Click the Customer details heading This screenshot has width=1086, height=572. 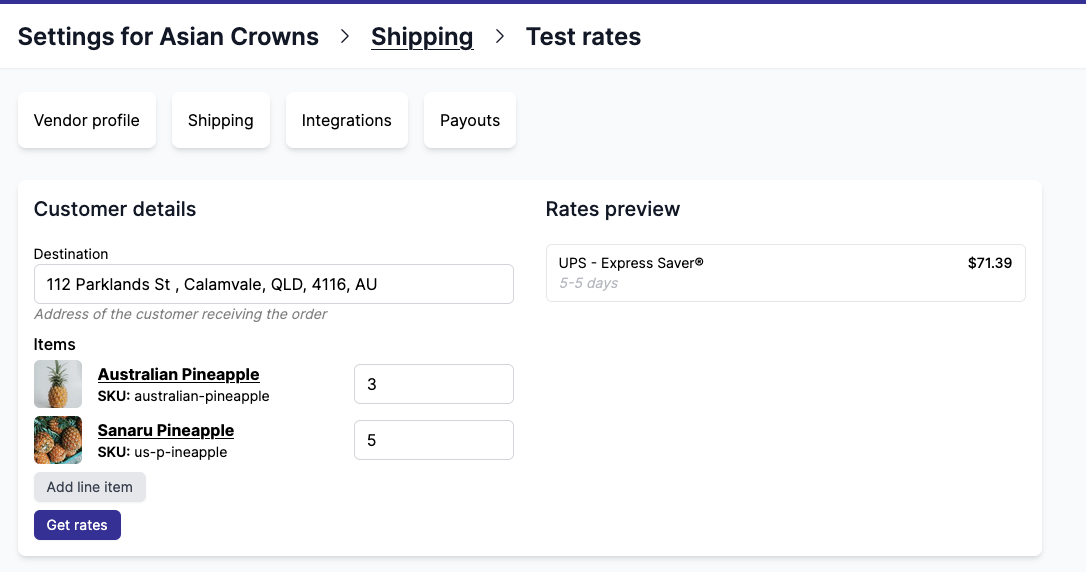pyautogui.click(x=115, y=209)
